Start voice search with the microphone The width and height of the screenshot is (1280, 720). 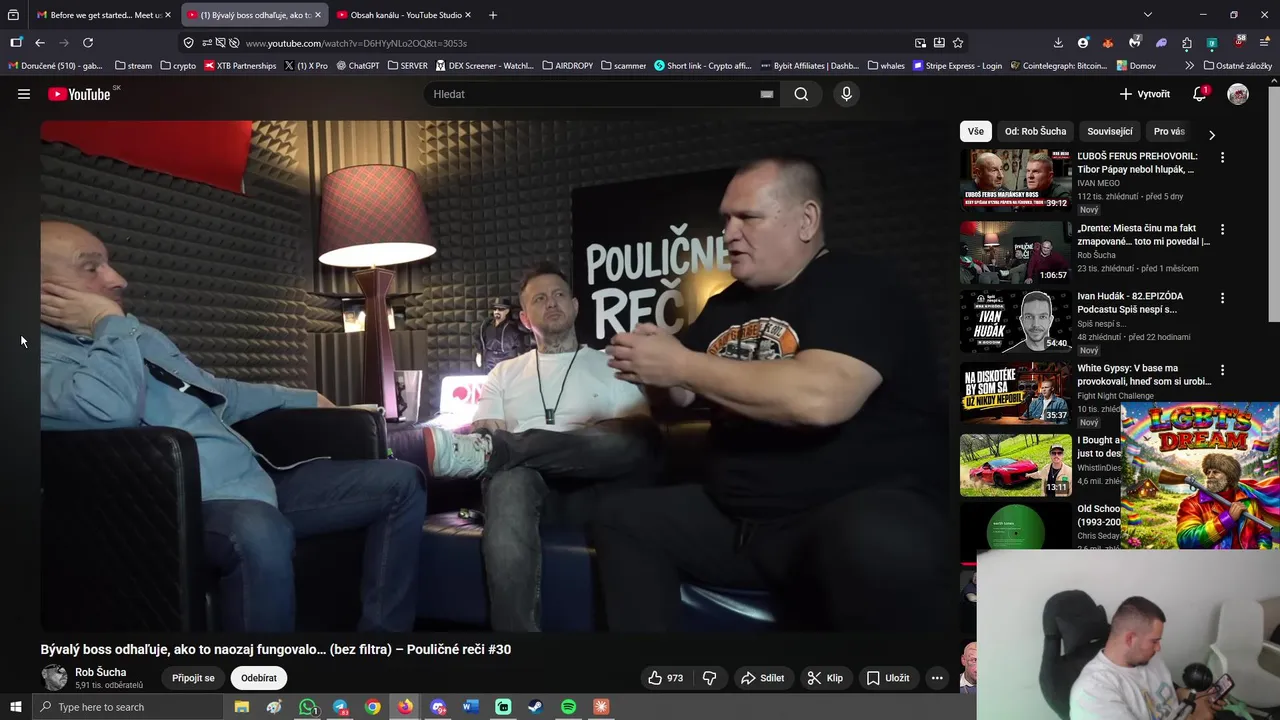pyautogui.click(x=846, y=94)
